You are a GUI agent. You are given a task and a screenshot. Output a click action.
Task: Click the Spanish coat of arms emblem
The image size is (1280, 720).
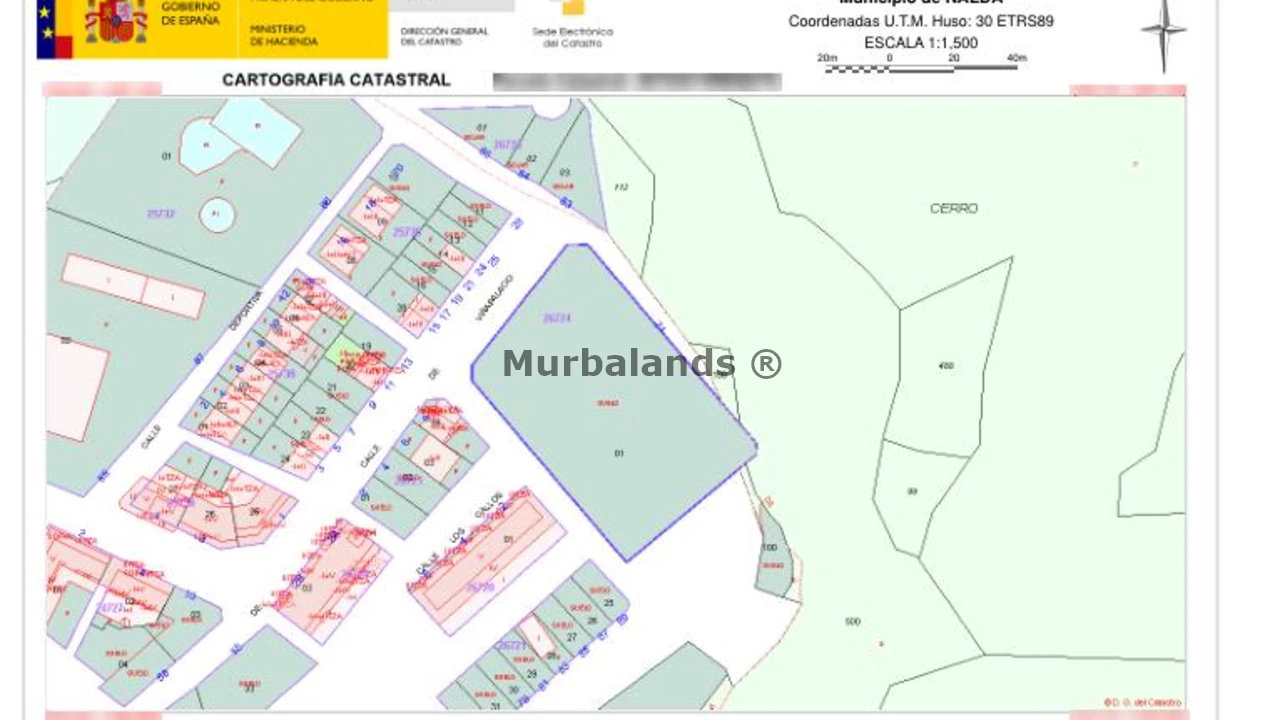pyautogui.click(x=116, y=22)
